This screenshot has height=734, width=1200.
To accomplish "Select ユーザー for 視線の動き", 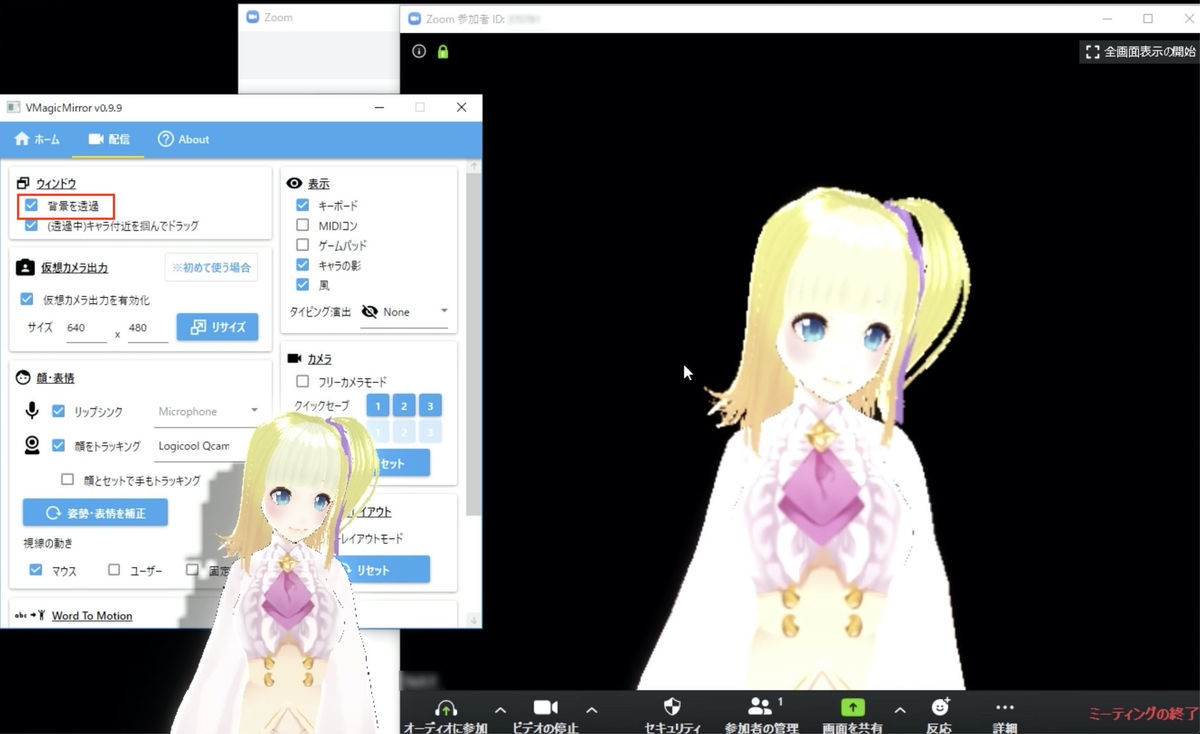I will pos(114,570).
